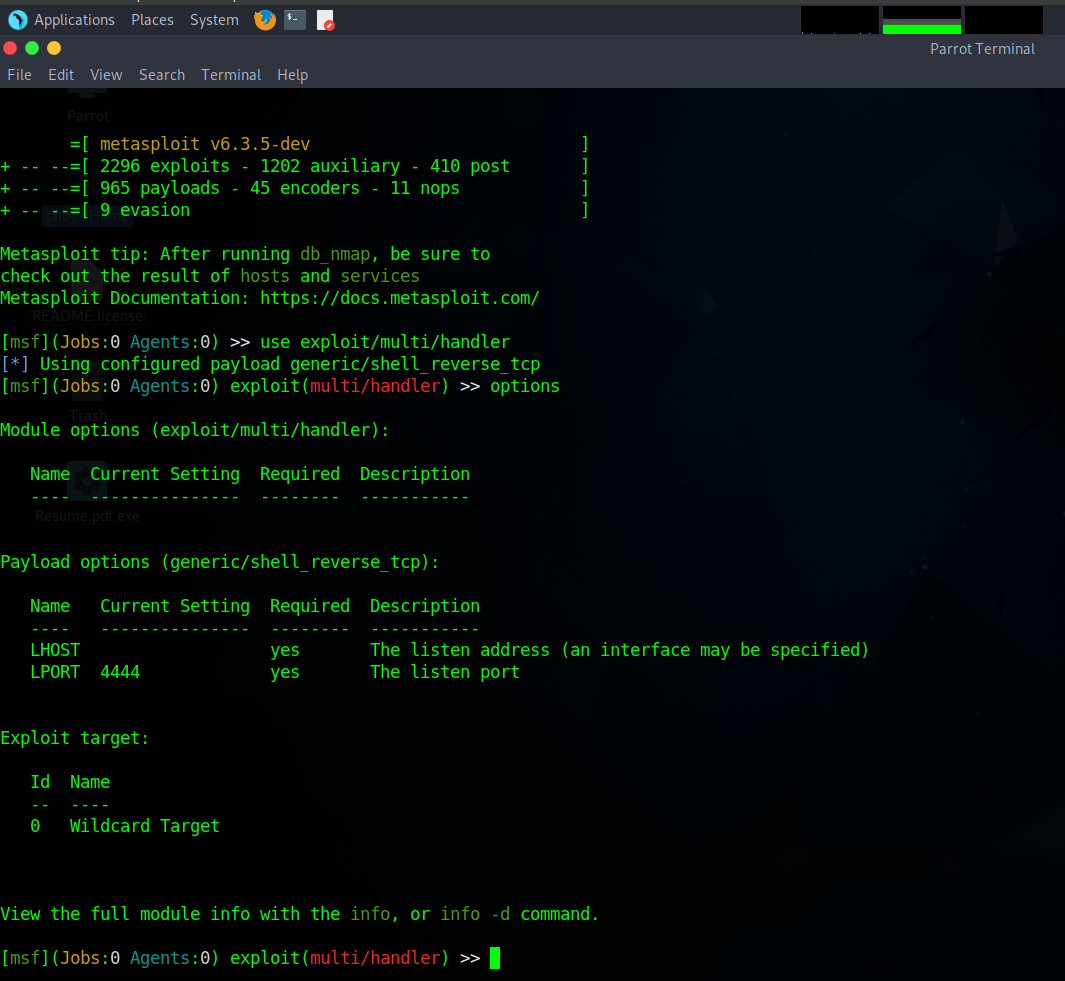
Task: Open the System menu
Action: coord(214,19)
